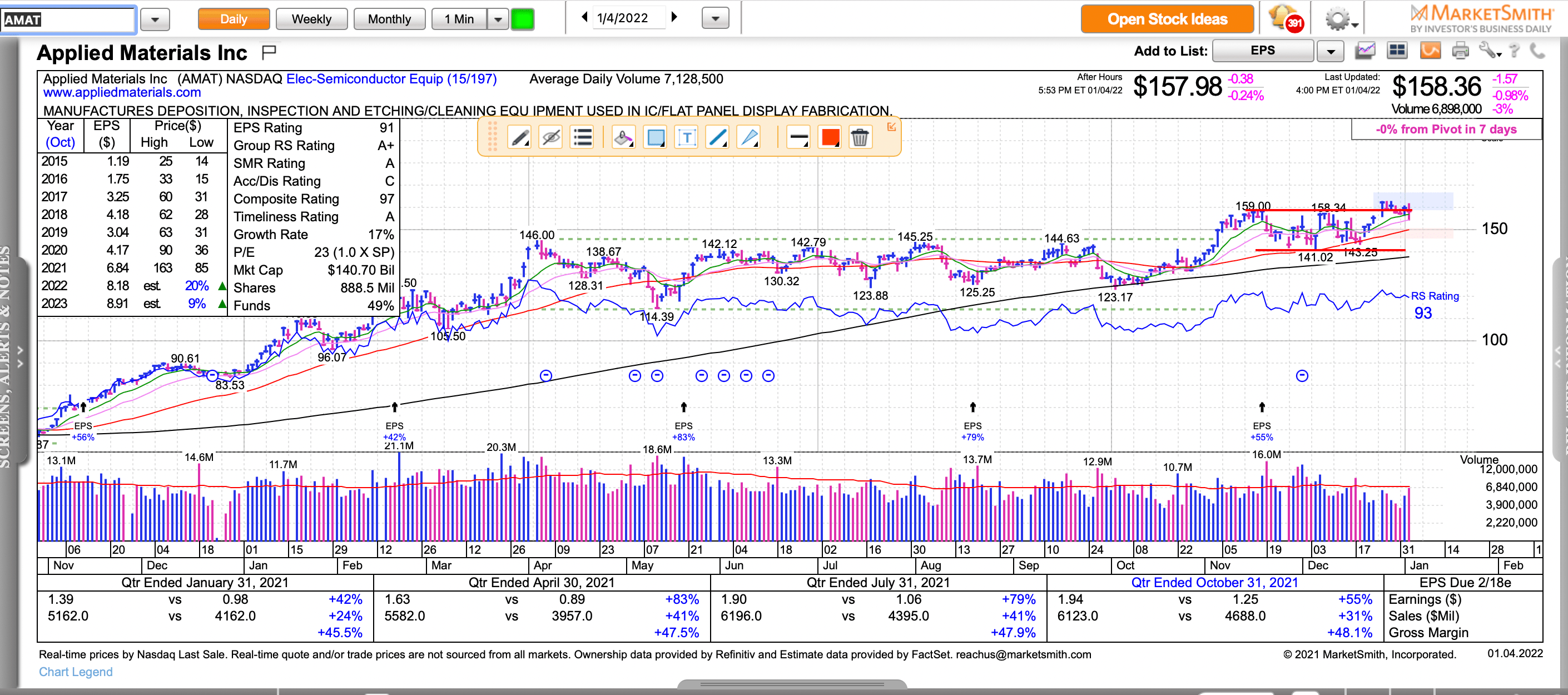Click the flag icon beside company name
The height and width of the screenshot is (695, 1568).
pos(269,52)
